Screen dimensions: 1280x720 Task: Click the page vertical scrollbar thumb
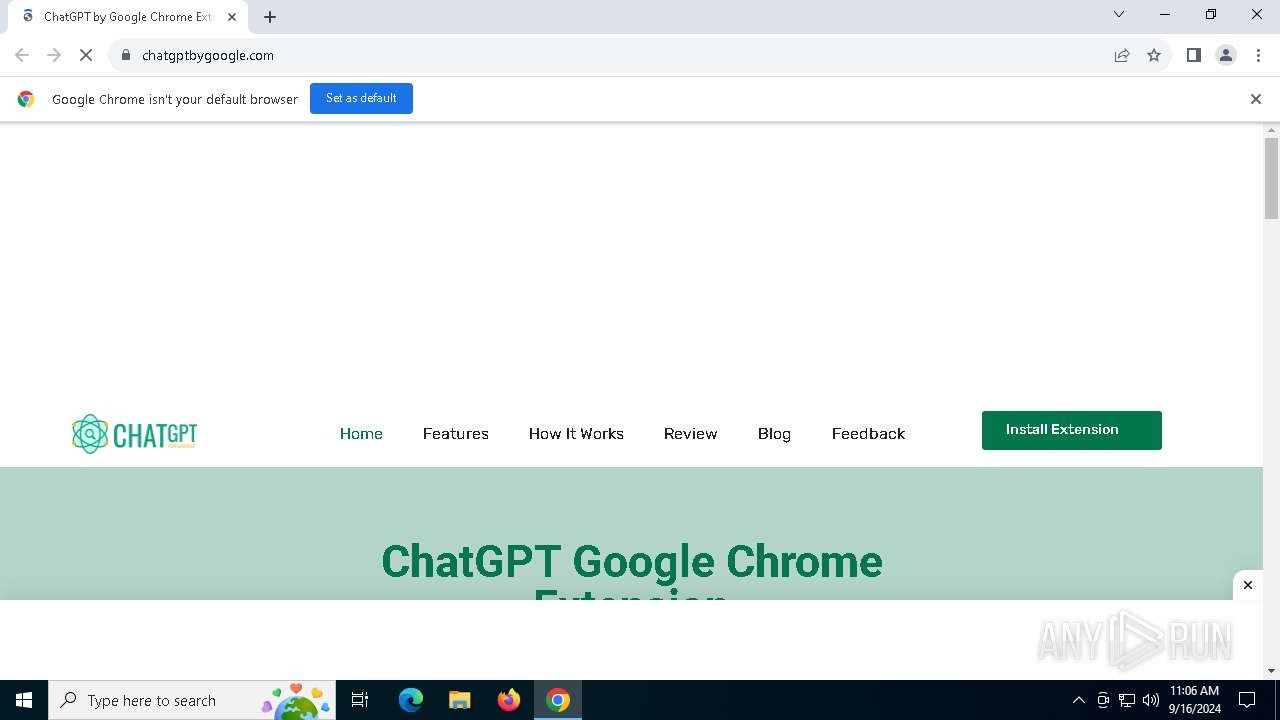pos(1271,178)
